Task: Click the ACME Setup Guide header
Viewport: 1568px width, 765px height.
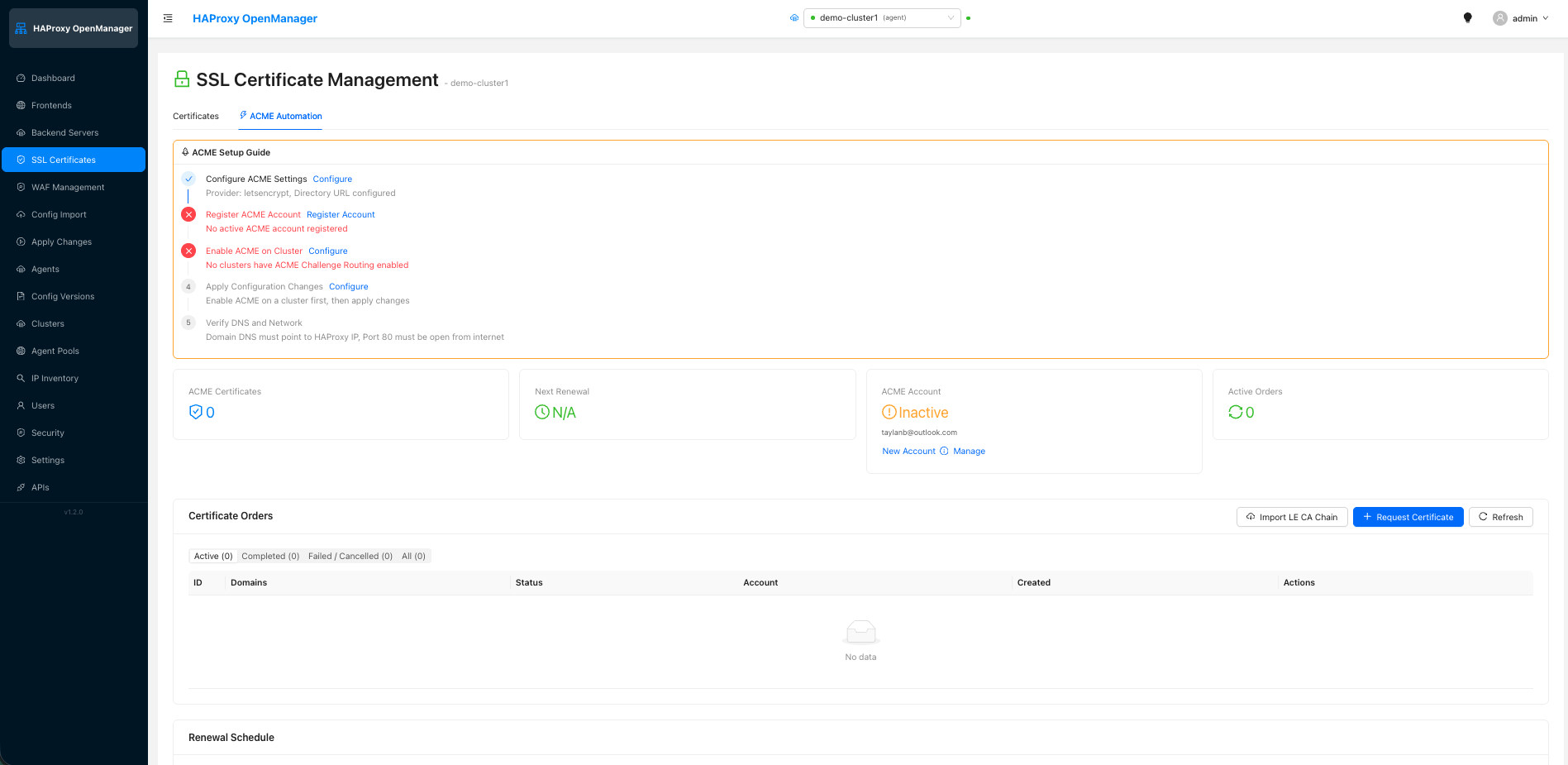Action: (231, 152)
